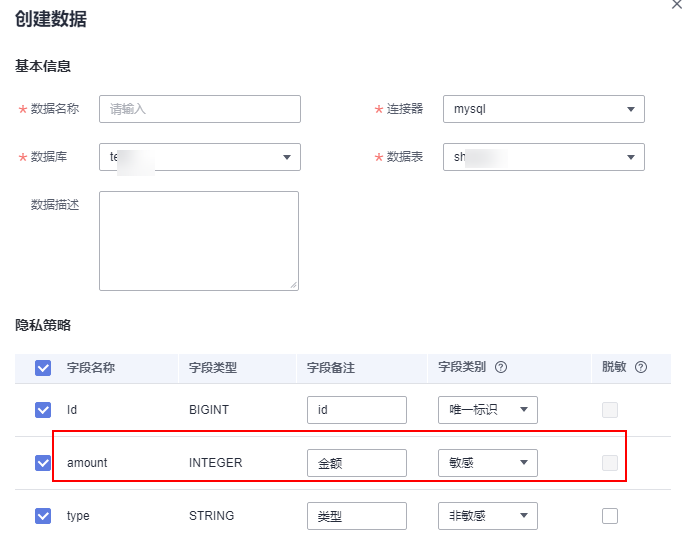The width and height of the screenshot is (682, 540).
Task: Click the 数据描述 text area
Action: click(x=198, y=240)
